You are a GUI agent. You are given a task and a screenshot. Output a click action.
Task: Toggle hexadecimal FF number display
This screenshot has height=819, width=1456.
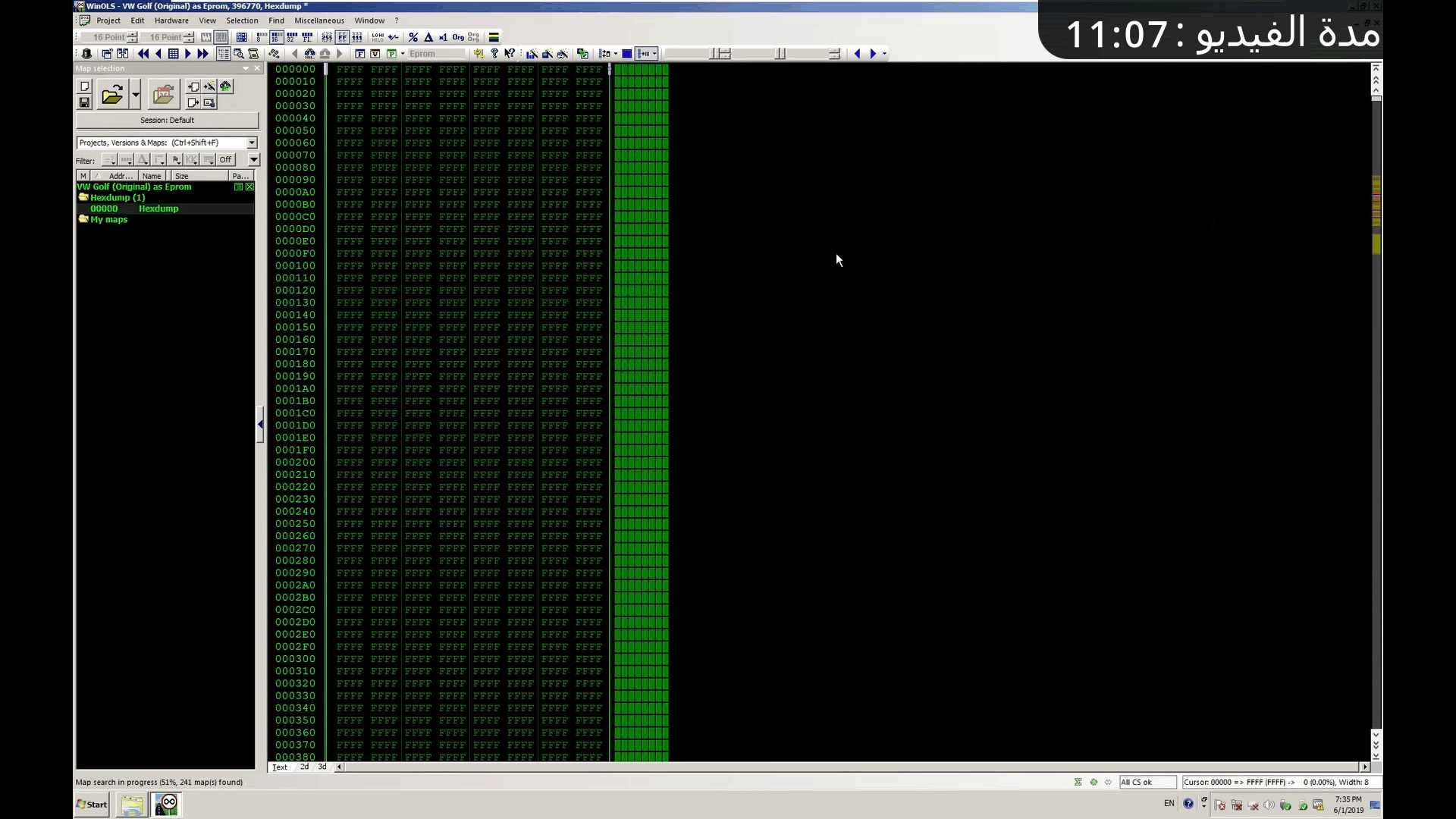[x=343, y=36]
